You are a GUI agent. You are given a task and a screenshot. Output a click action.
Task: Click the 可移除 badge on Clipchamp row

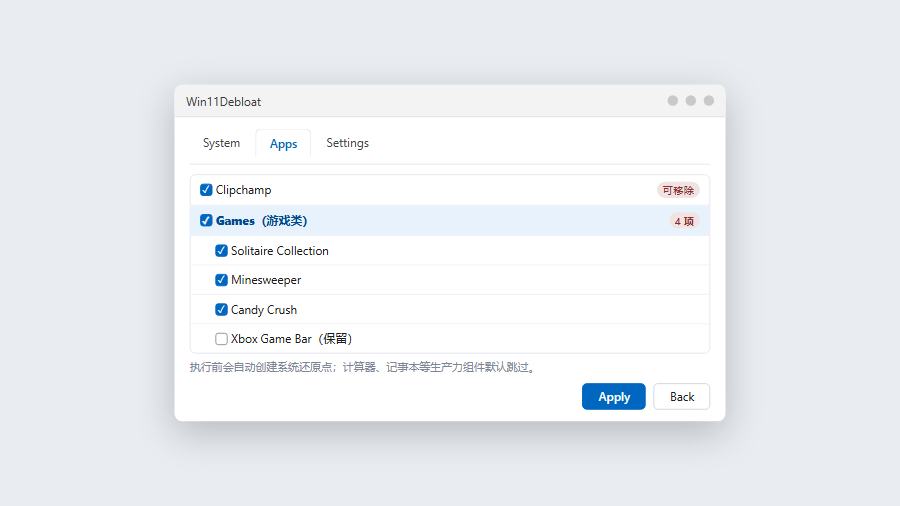(x=678, y=190)
